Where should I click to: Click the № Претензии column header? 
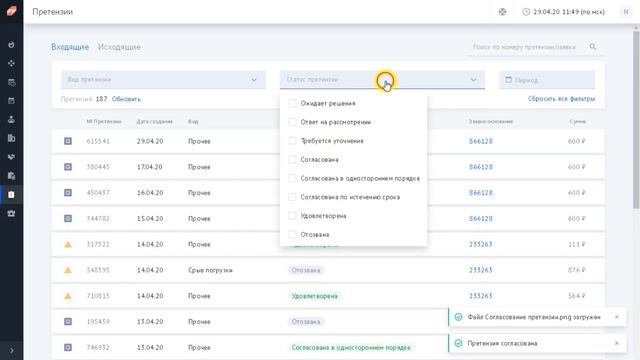pyautogui.click(x=104, y=122)
